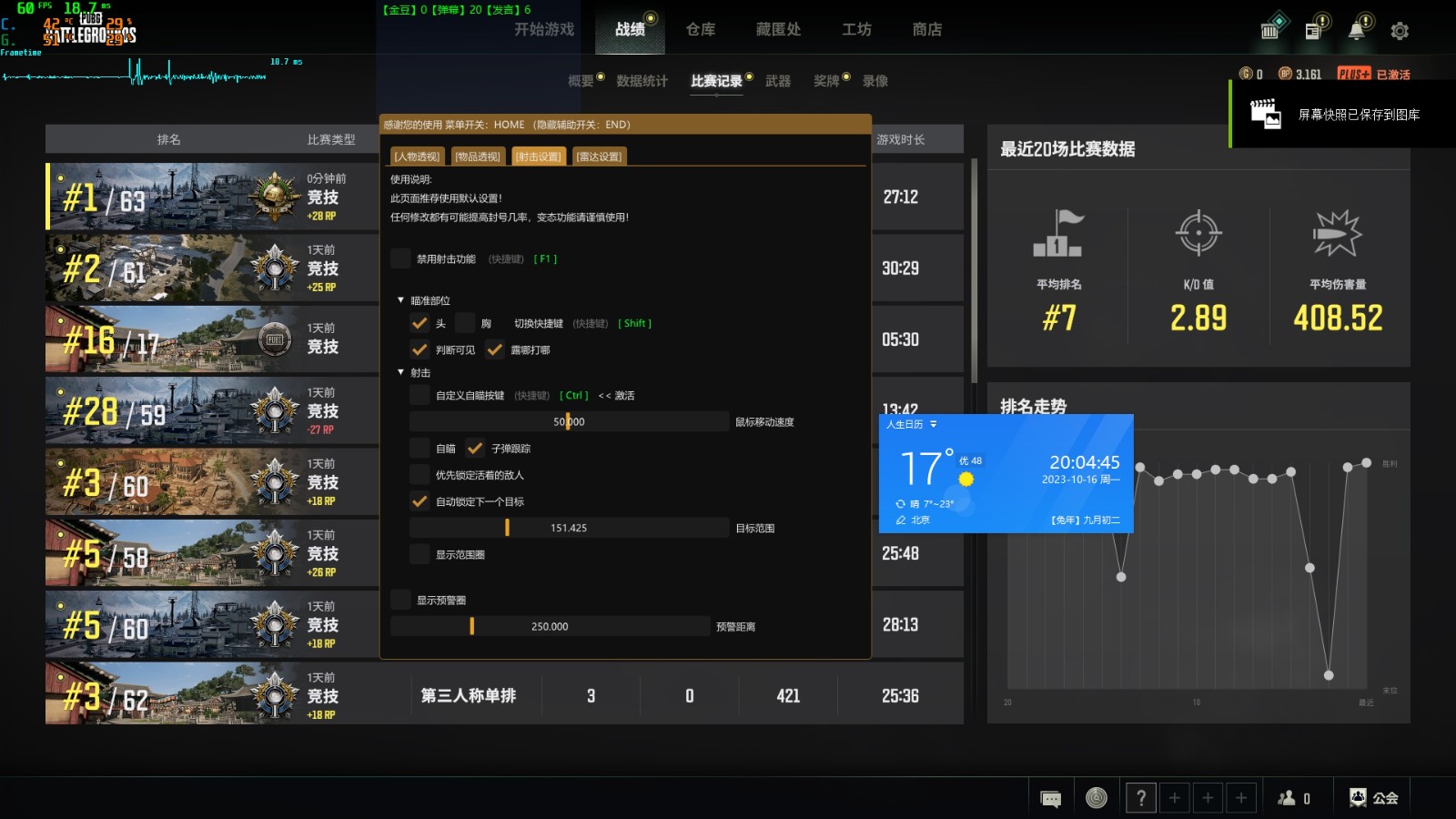Click the rank emblem on #16/17 row
The width and height of the screenshot is (1456, 819).
click(275, 339)
